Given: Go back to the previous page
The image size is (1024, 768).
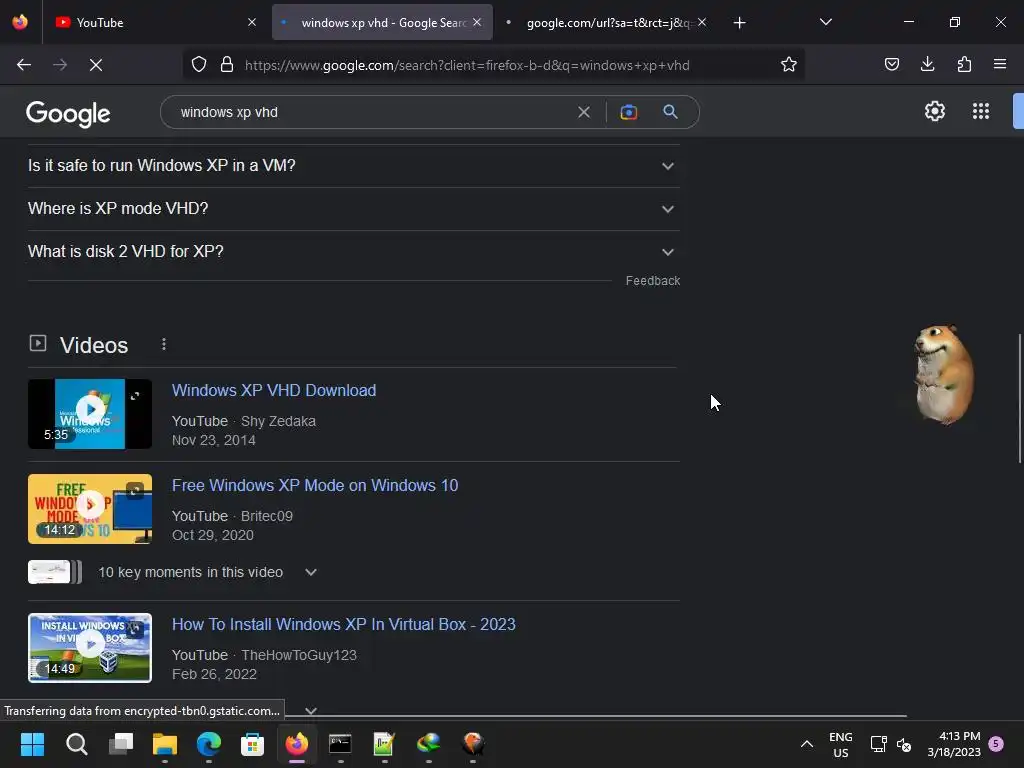Looking at the screenshot, I should 24,65.
